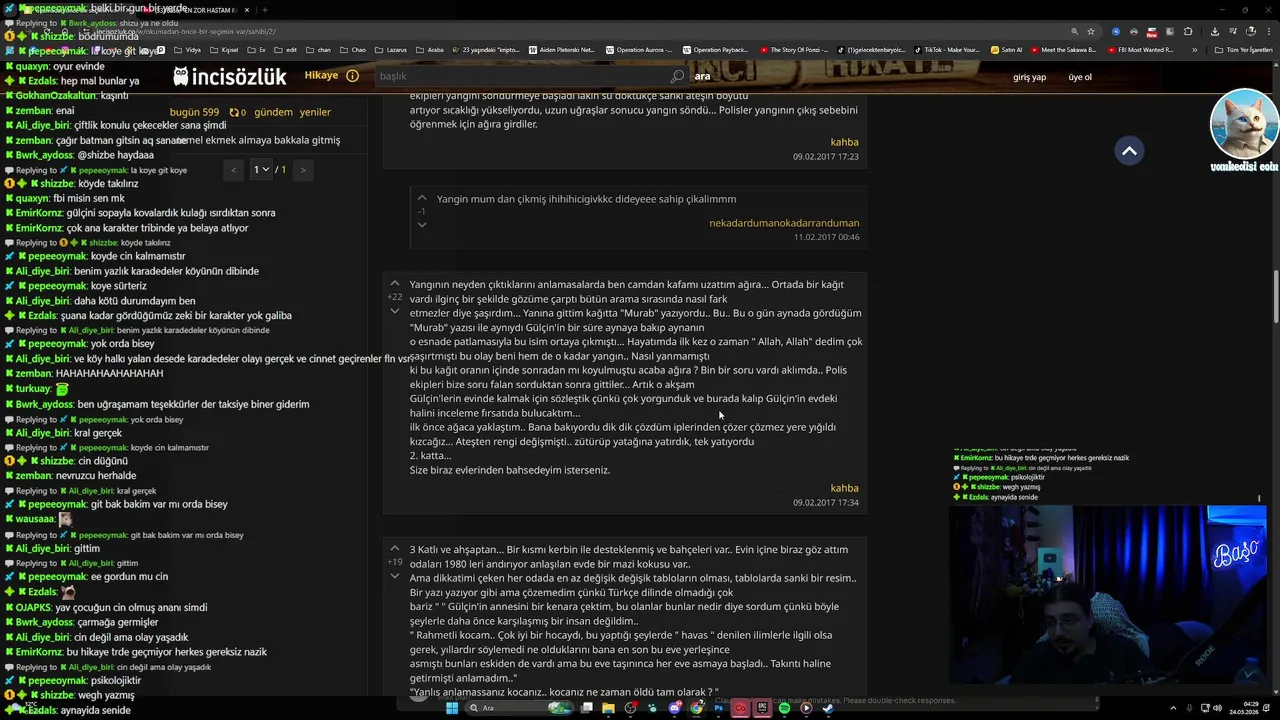Viewport: 1280px width, 720px height.
Task: Open Chrome from the taskbar
Action: [696, 708]
